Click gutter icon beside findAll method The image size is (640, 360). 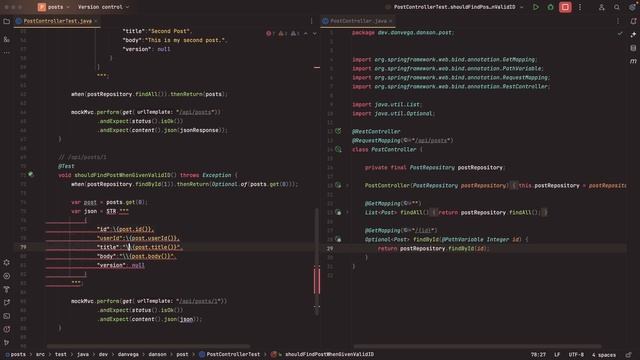338,212
